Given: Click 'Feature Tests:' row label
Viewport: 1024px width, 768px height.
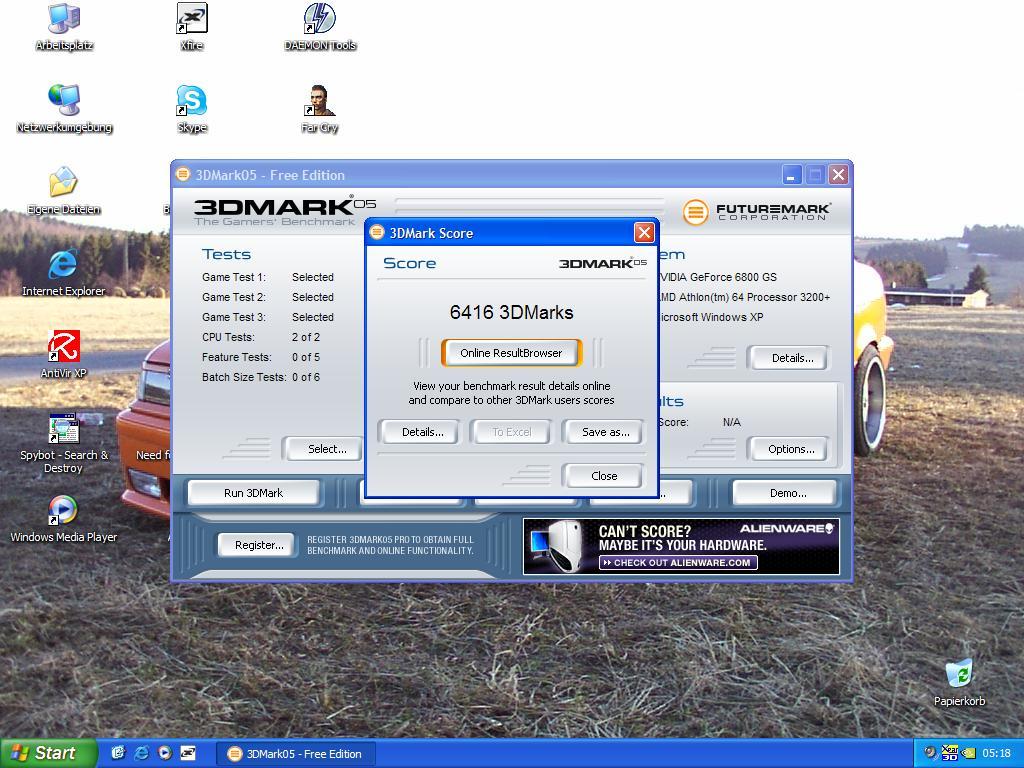Looking at the screenshot, I should 236,357.
